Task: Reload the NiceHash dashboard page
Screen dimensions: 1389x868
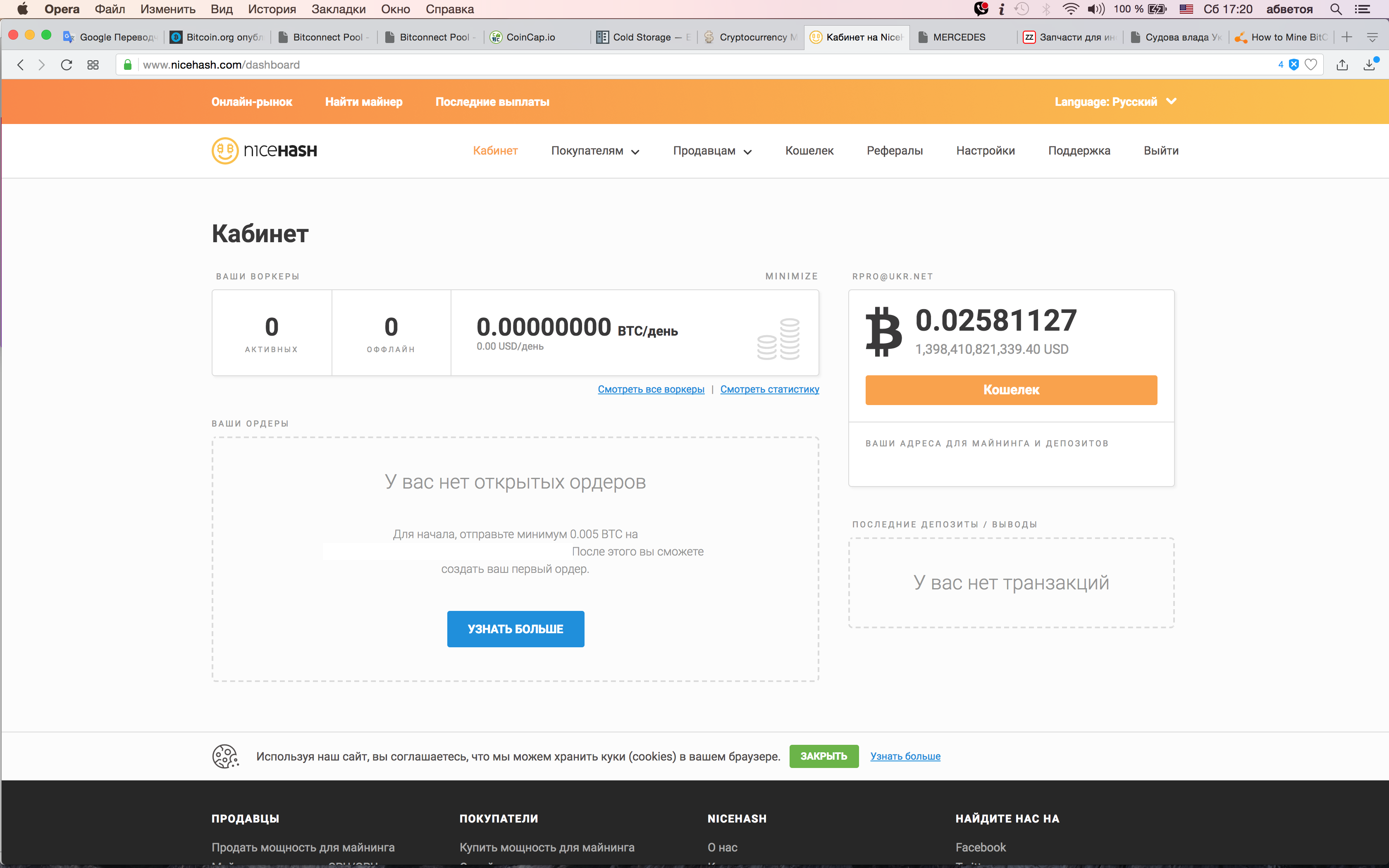Action: pos(67,65)
